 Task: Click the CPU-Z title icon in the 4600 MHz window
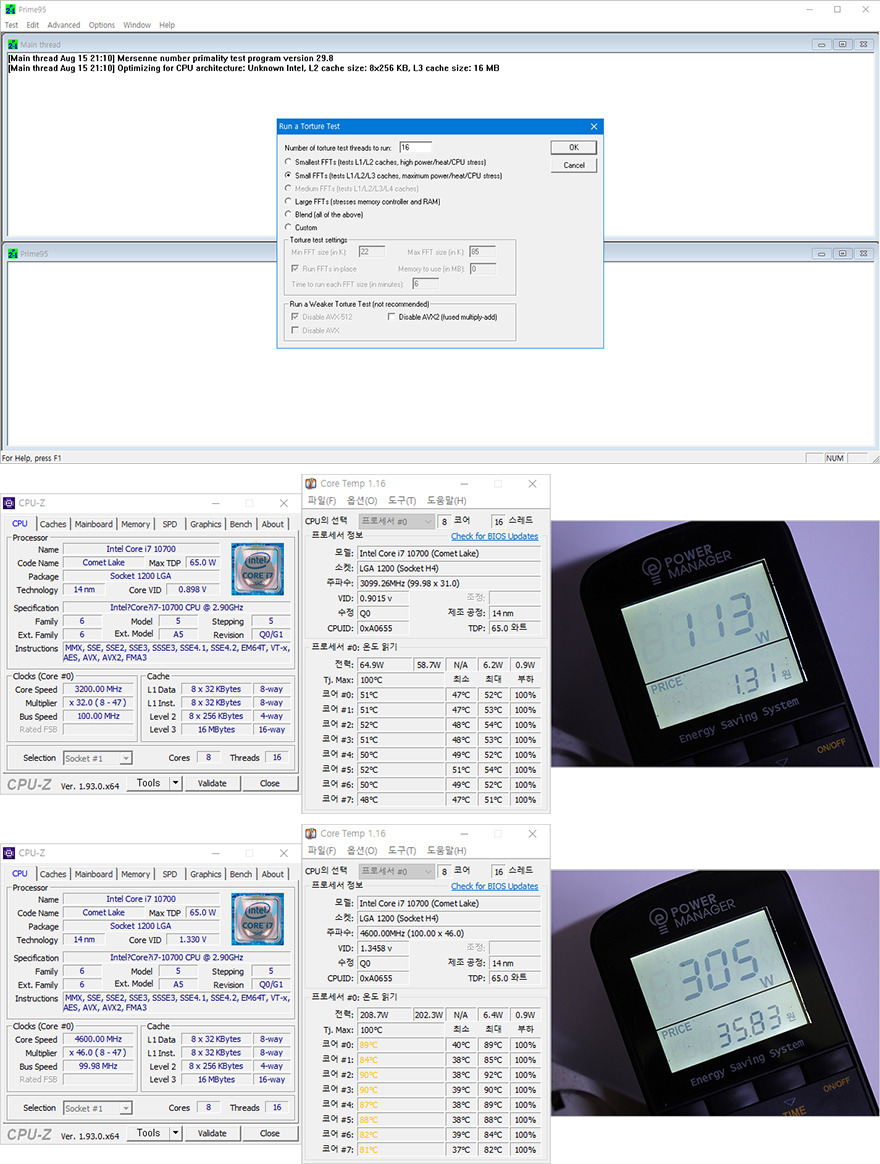coord(9,854)
